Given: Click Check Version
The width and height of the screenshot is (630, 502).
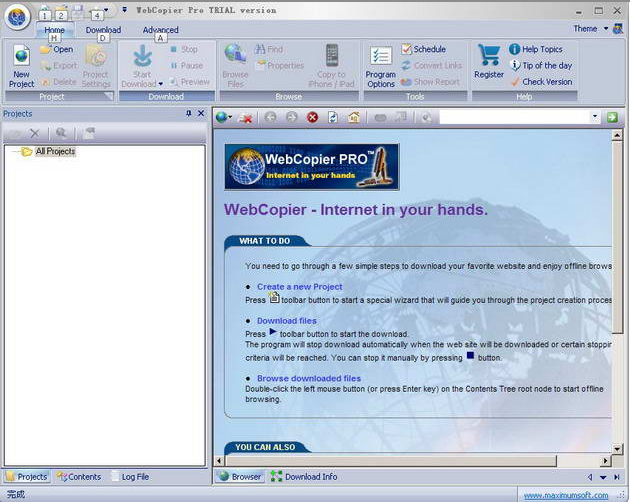Looking at the screenshot, I should tap(541, 82).
